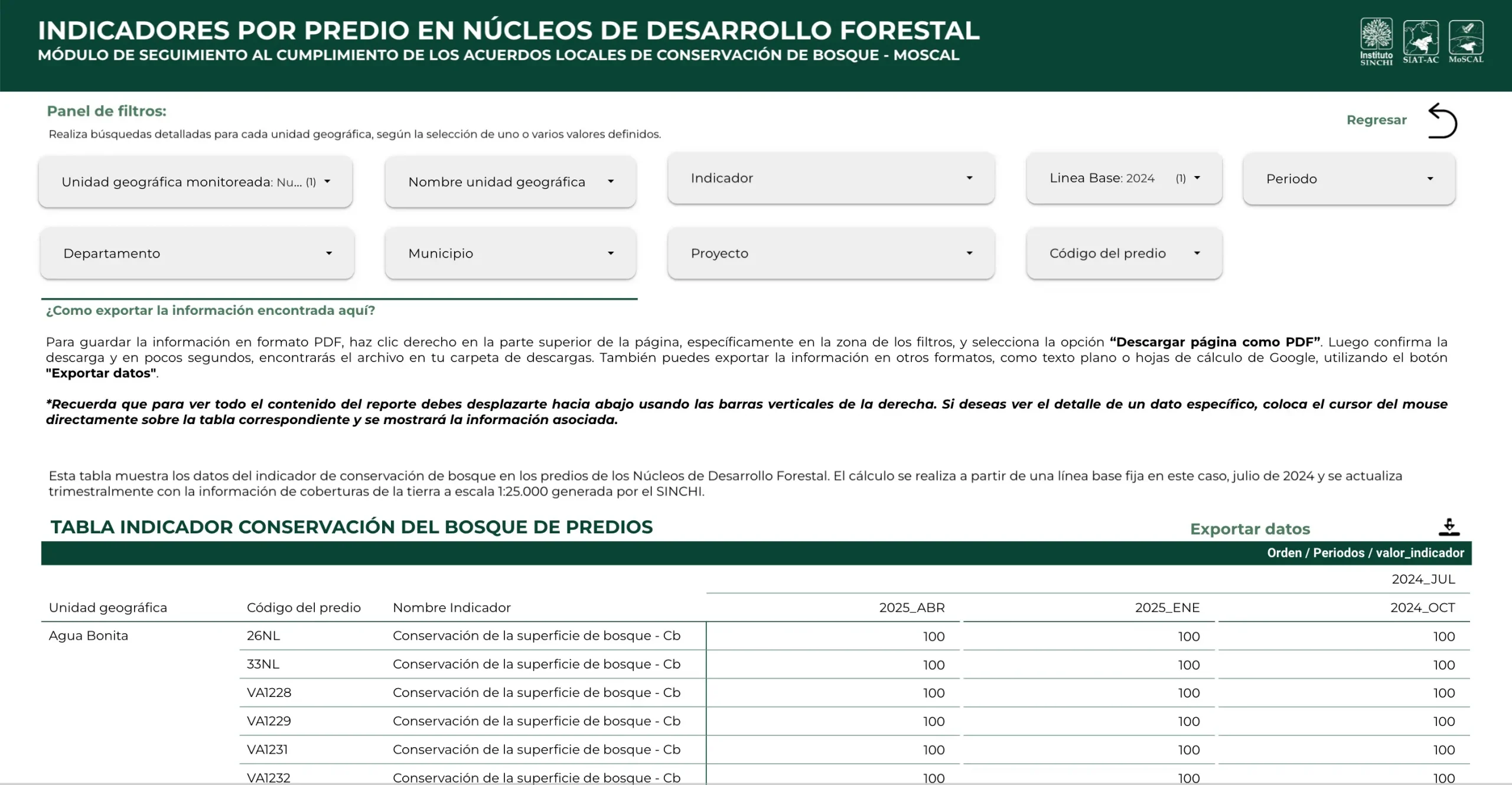1512x785 pixels.
Task: Expand the Municipio filter
Action: 510,253
